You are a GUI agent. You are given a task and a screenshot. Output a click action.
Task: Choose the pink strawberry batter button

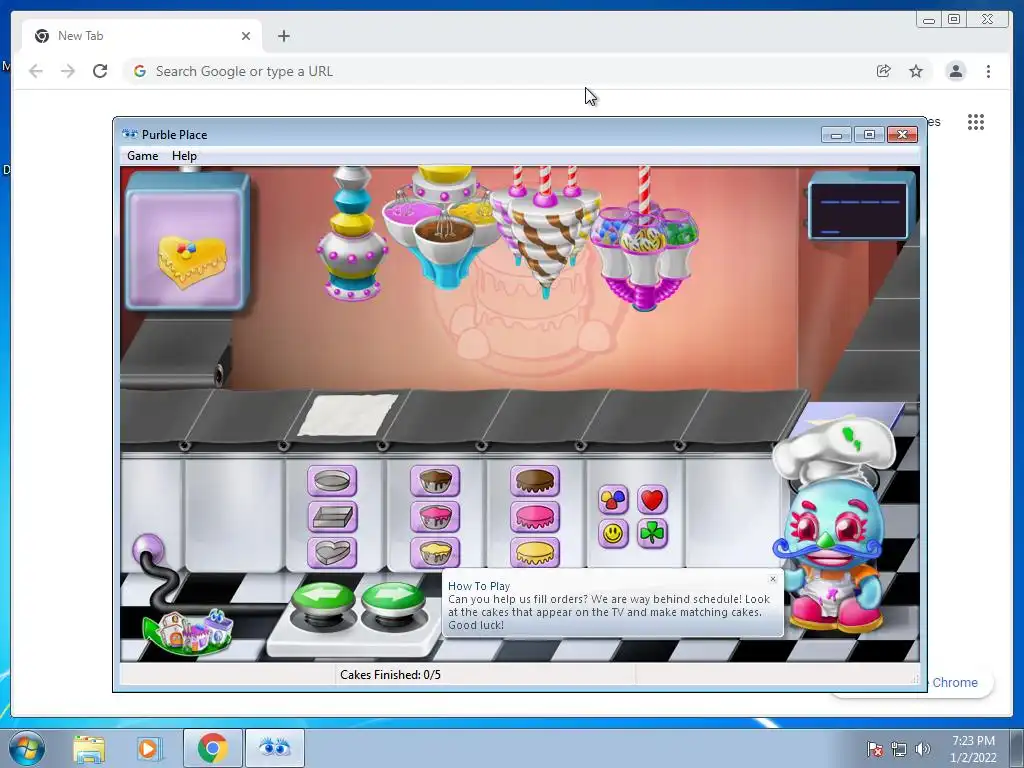435,517
